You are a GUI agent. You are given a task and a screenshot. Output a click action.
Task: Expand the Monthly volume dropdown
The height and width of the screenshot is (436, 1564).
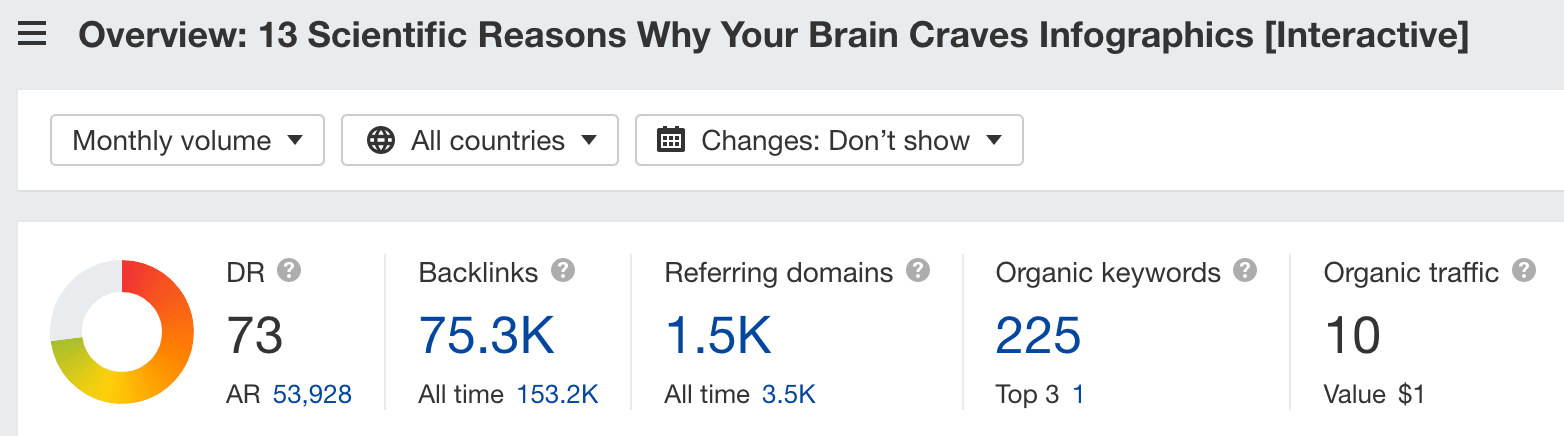188,140
